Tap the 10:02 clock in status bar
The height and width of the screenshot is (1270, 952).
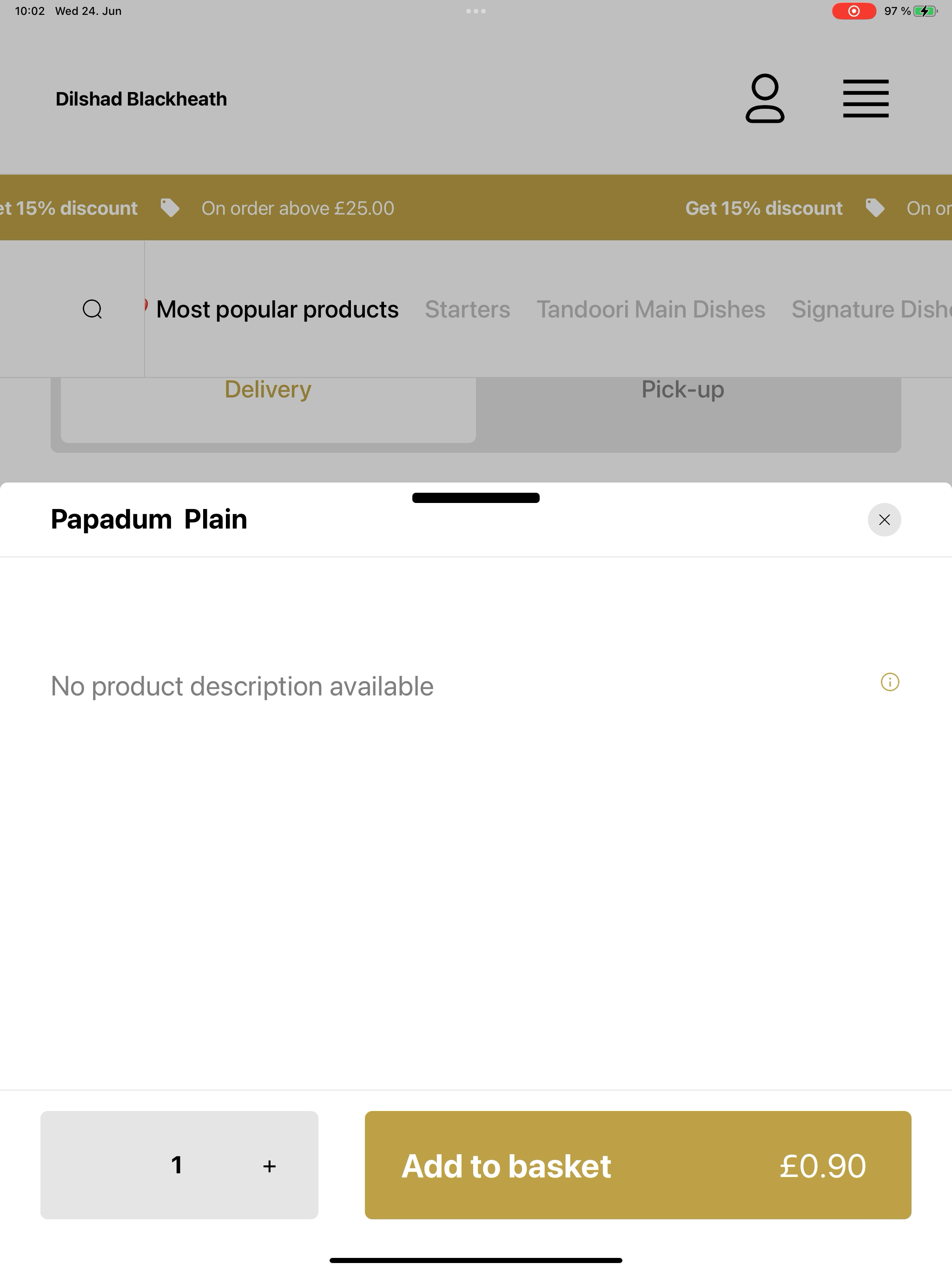[x=30, y=11]
